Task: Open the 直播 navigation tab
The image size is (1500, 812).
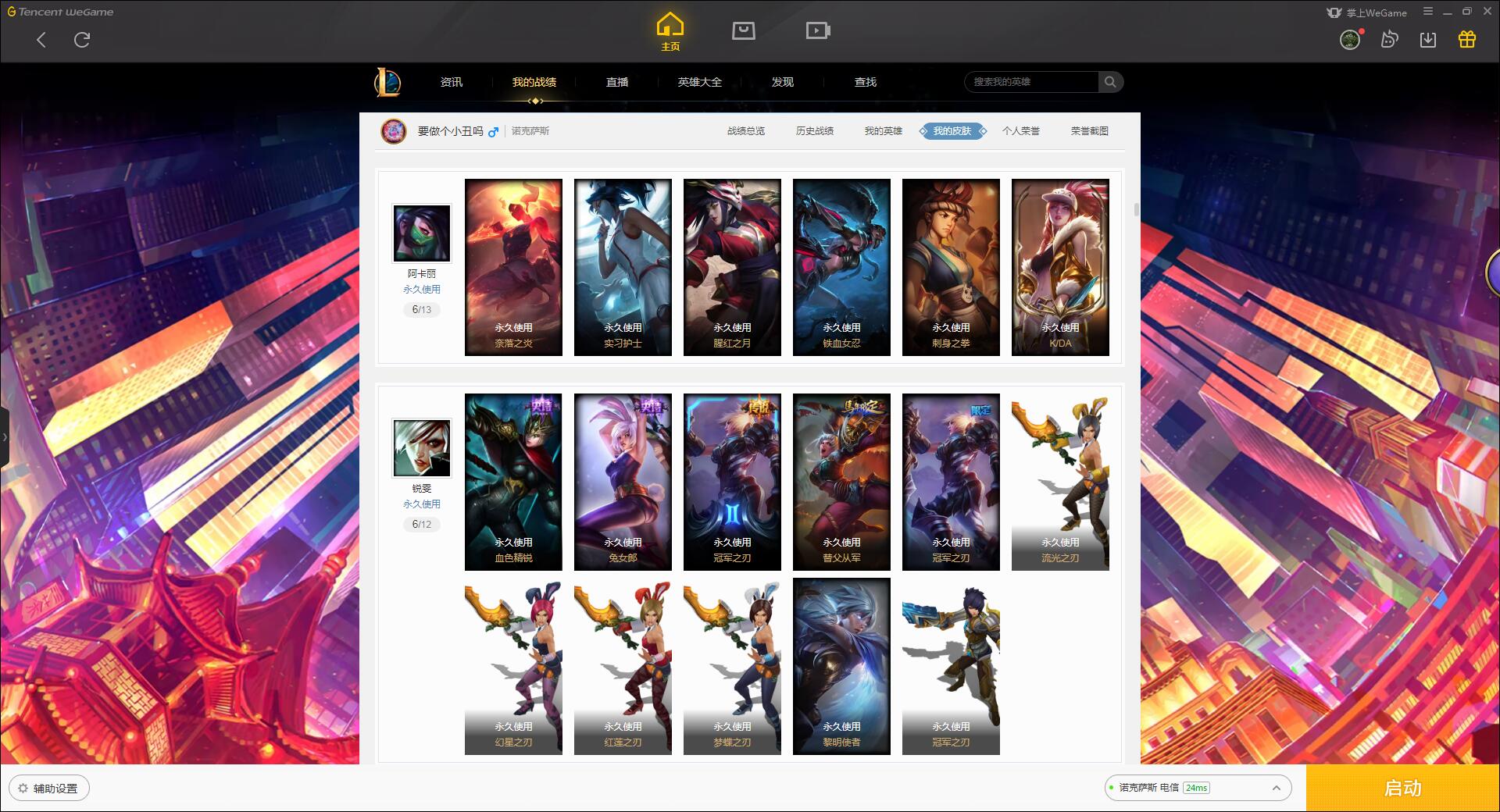Action: point(617,82)
